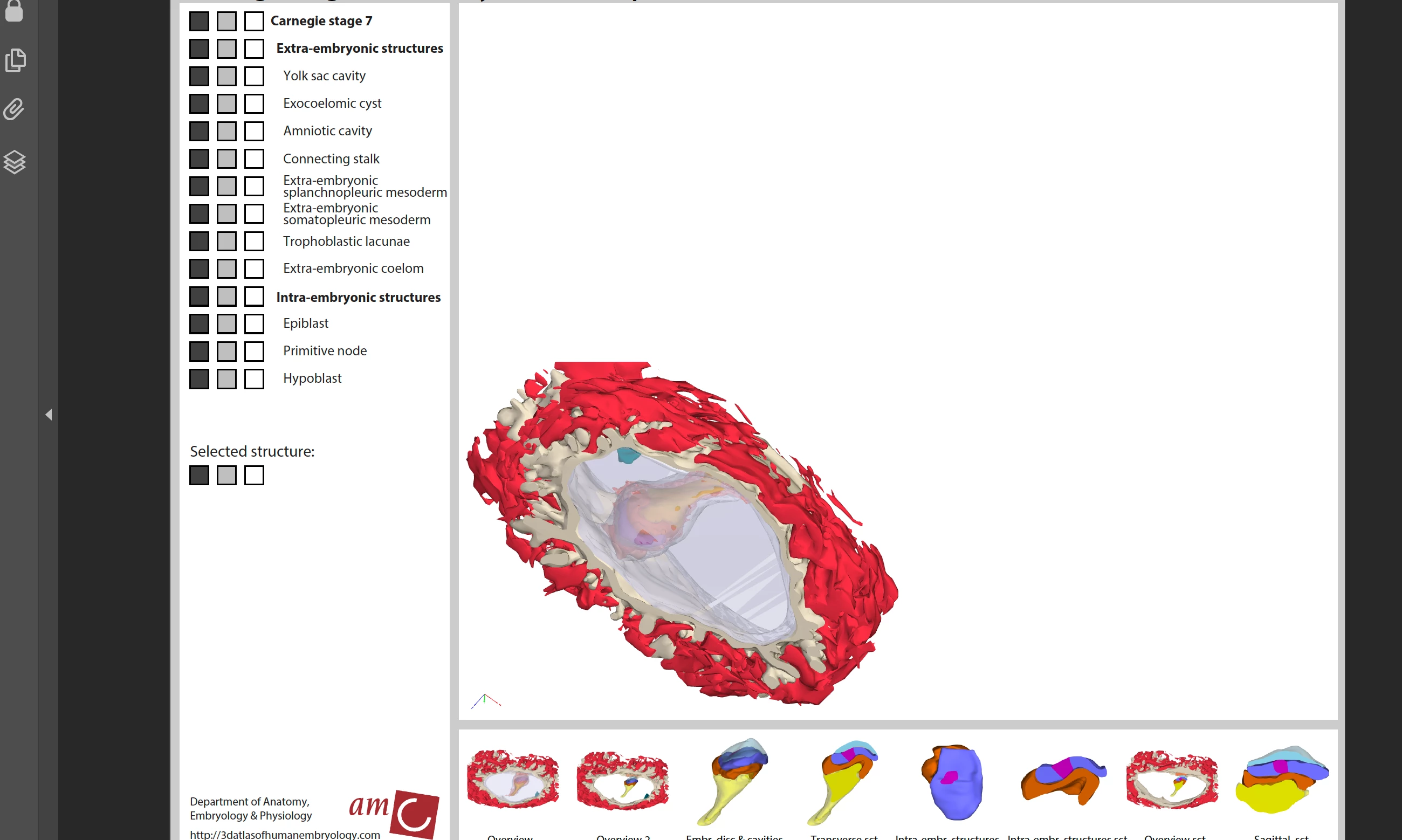Screen dimensions: 1402x840
Task: Hide Trophoblastic lacunae with white box
Action: [x=254, y=241]
